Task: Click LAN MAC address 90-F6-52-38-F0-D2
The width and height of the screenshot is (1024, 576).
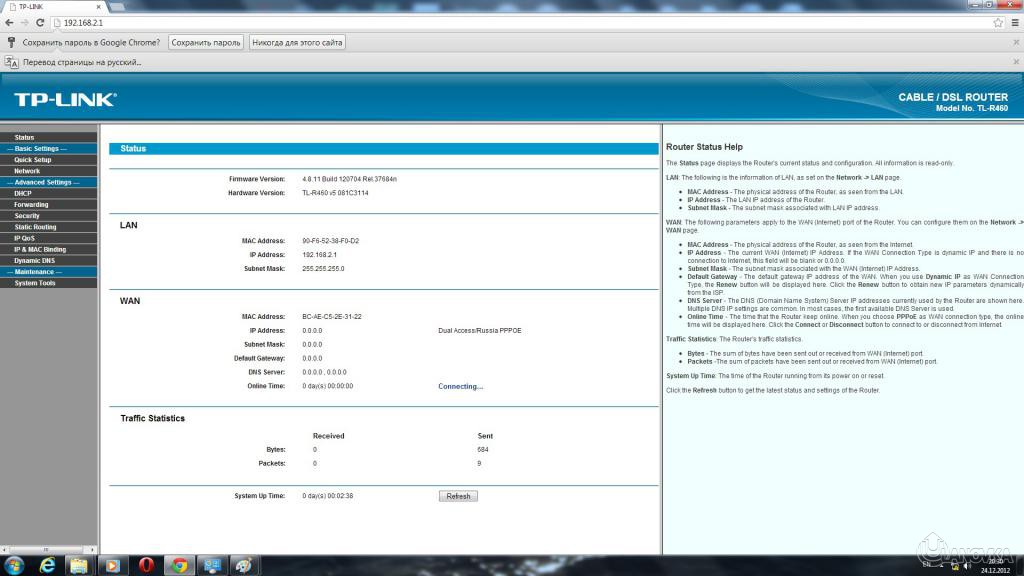Action: [330, 241]
